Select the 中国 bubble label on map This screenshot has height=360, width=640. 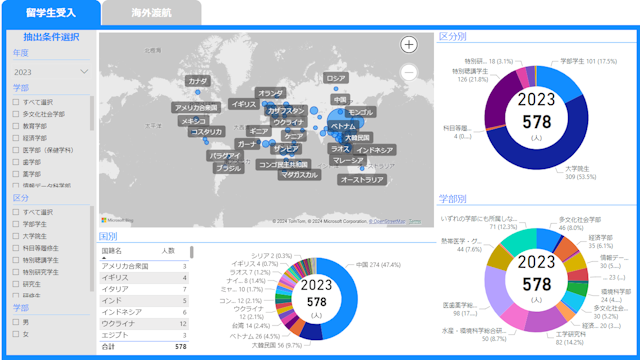[340, 99]
